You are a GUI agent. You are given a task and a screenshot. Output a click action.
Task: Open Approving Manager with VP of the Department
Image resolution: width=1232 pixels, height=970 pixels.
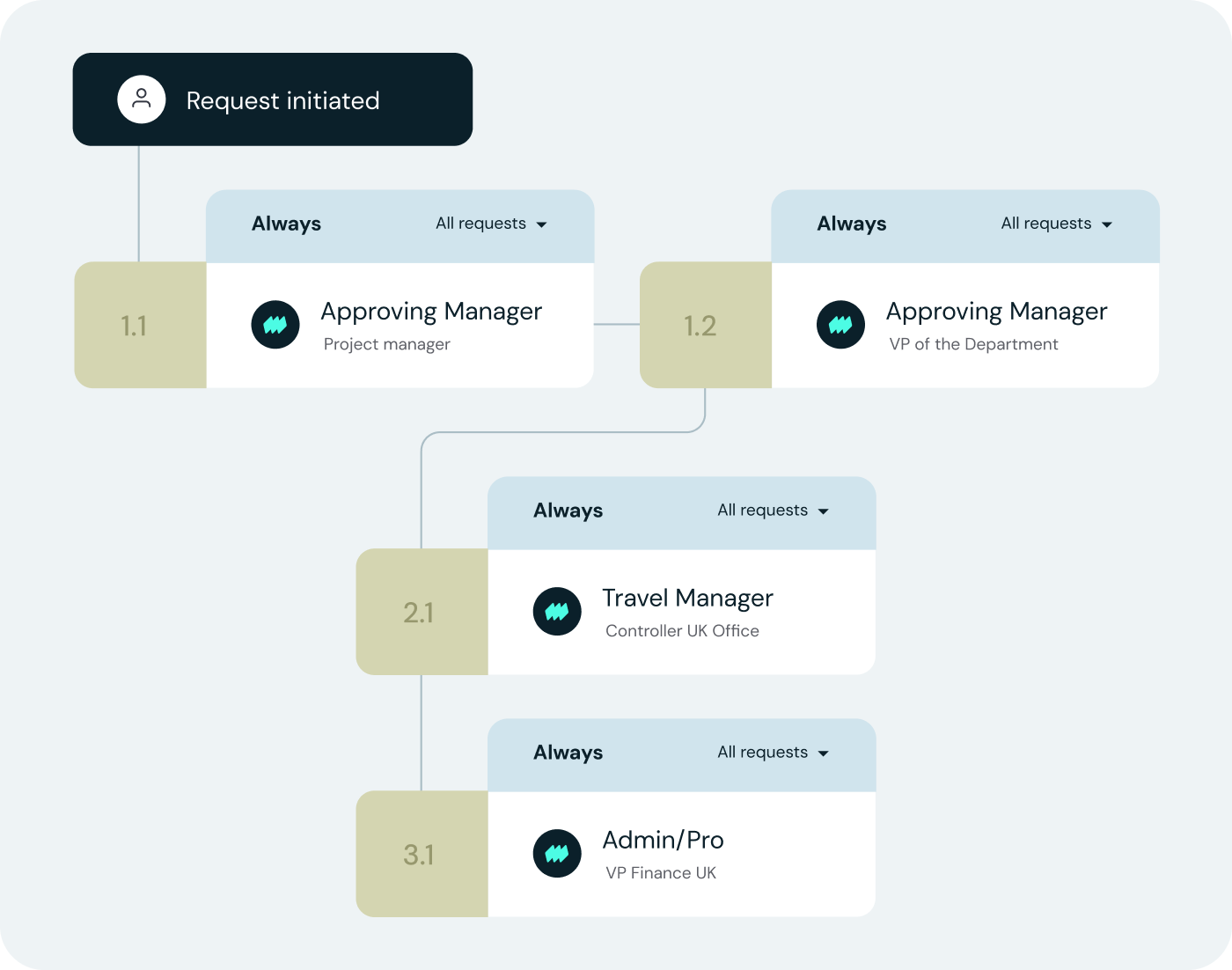[x=996, y=312]
